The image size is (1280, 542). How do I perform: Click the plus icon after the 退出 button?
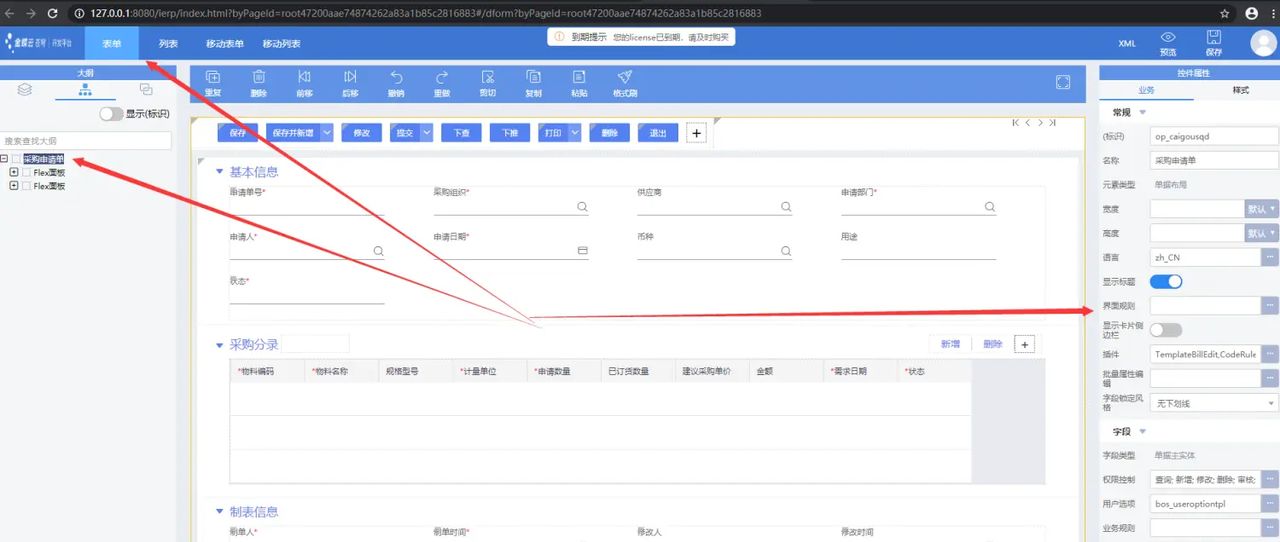(698, 133)
